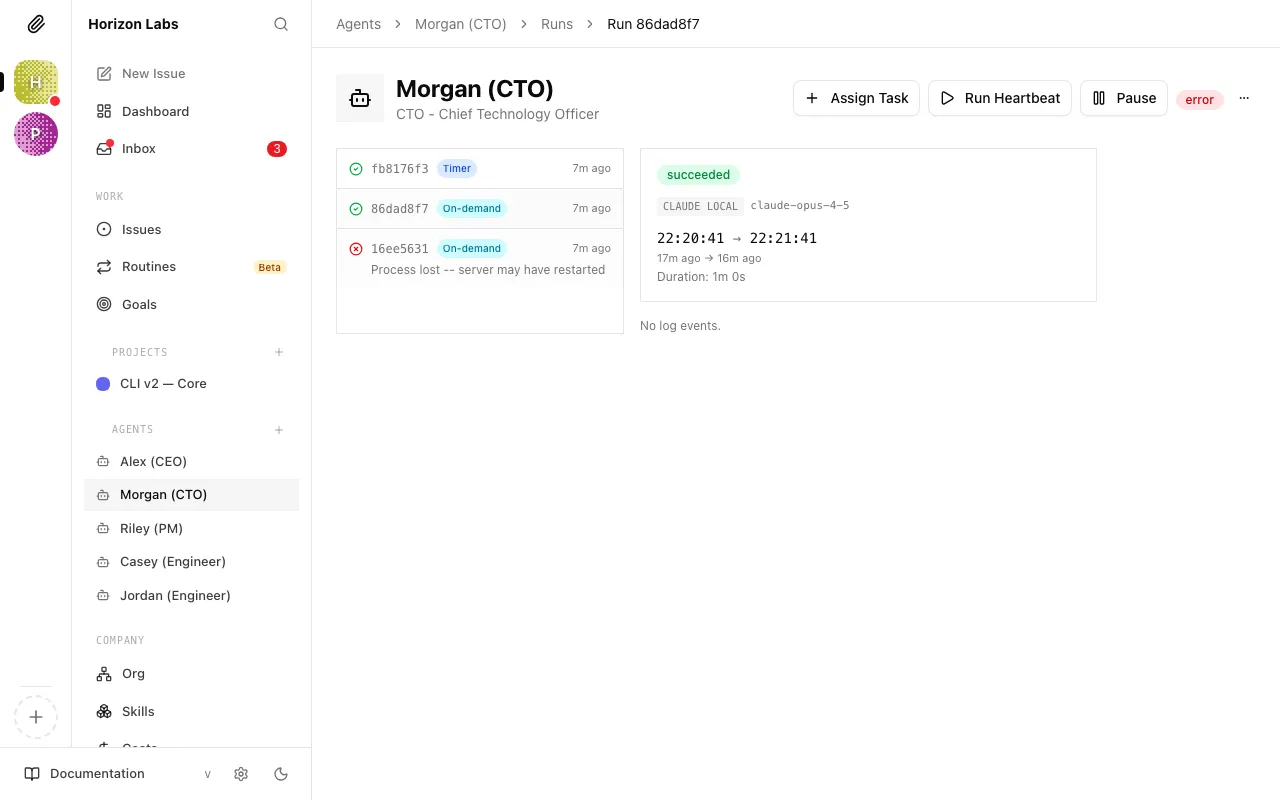Open the Inbox
The image size is (1280, 800).
[x=191, y=149]
